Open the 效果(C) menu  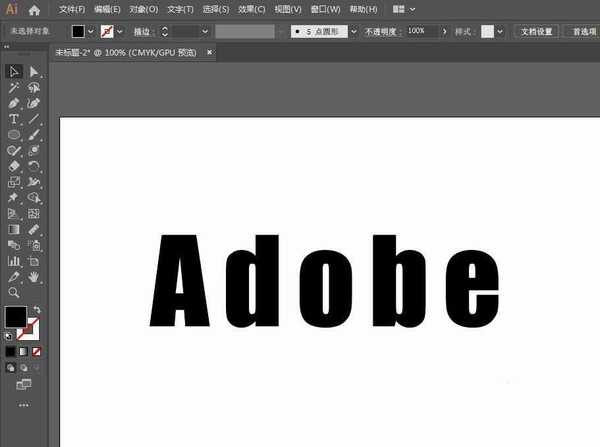(251, 9)
